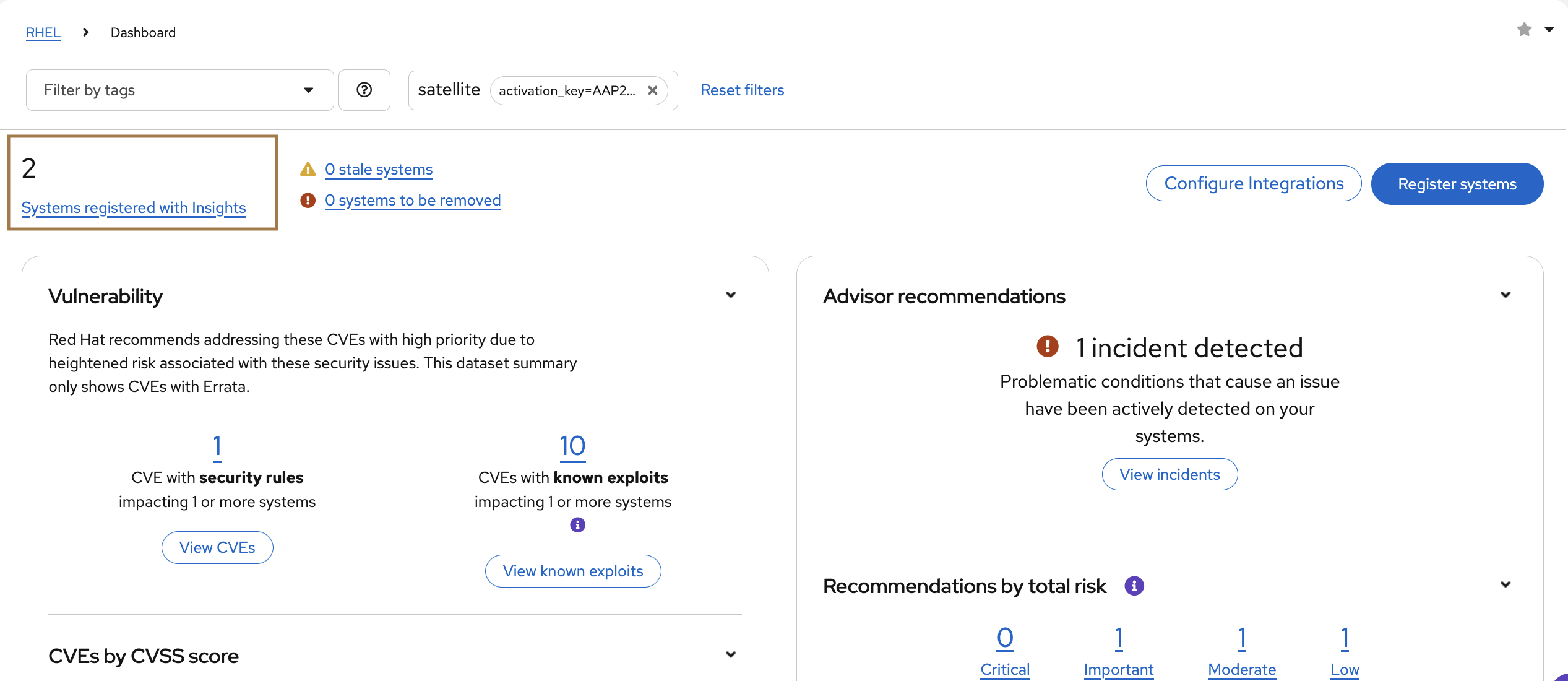Collapse the Vulnerability card
This screenshot has height=681, width=1568.
click(x=731, y=295)
